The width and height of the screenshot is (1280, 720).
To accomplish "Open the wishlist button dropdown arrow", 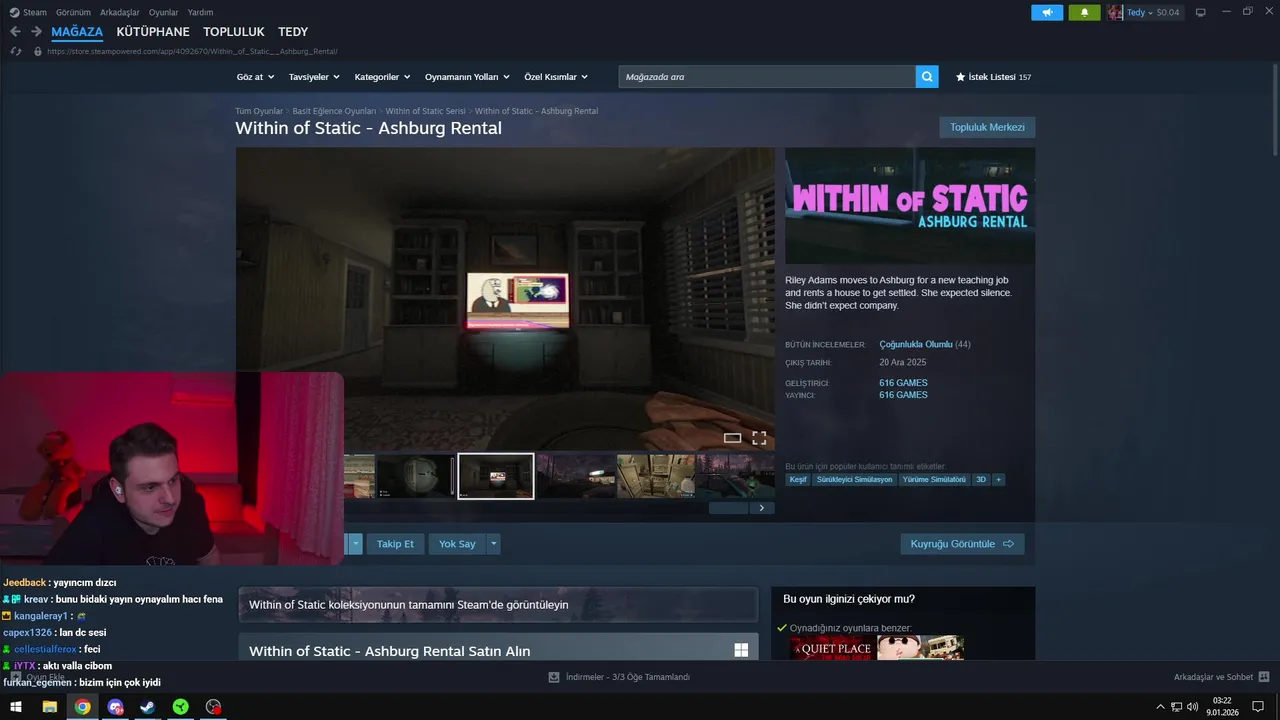I will pos(355,544).
